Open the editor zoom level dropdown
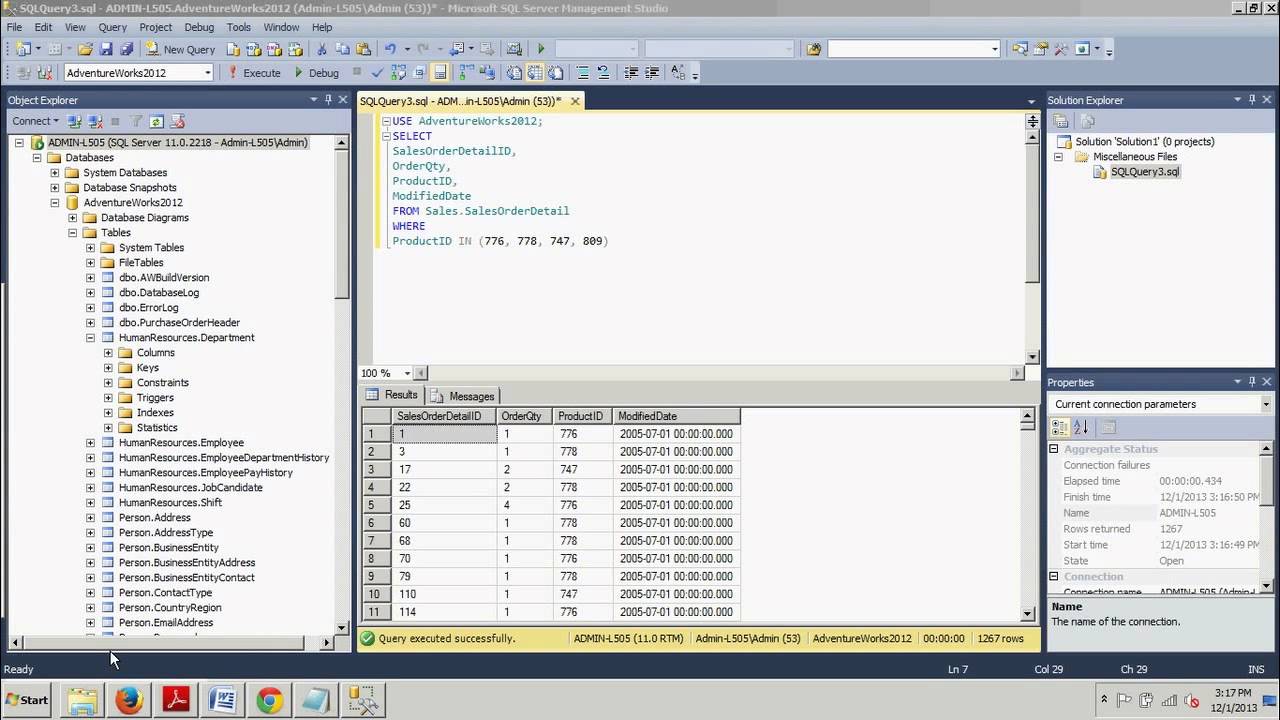 (405, 373)
